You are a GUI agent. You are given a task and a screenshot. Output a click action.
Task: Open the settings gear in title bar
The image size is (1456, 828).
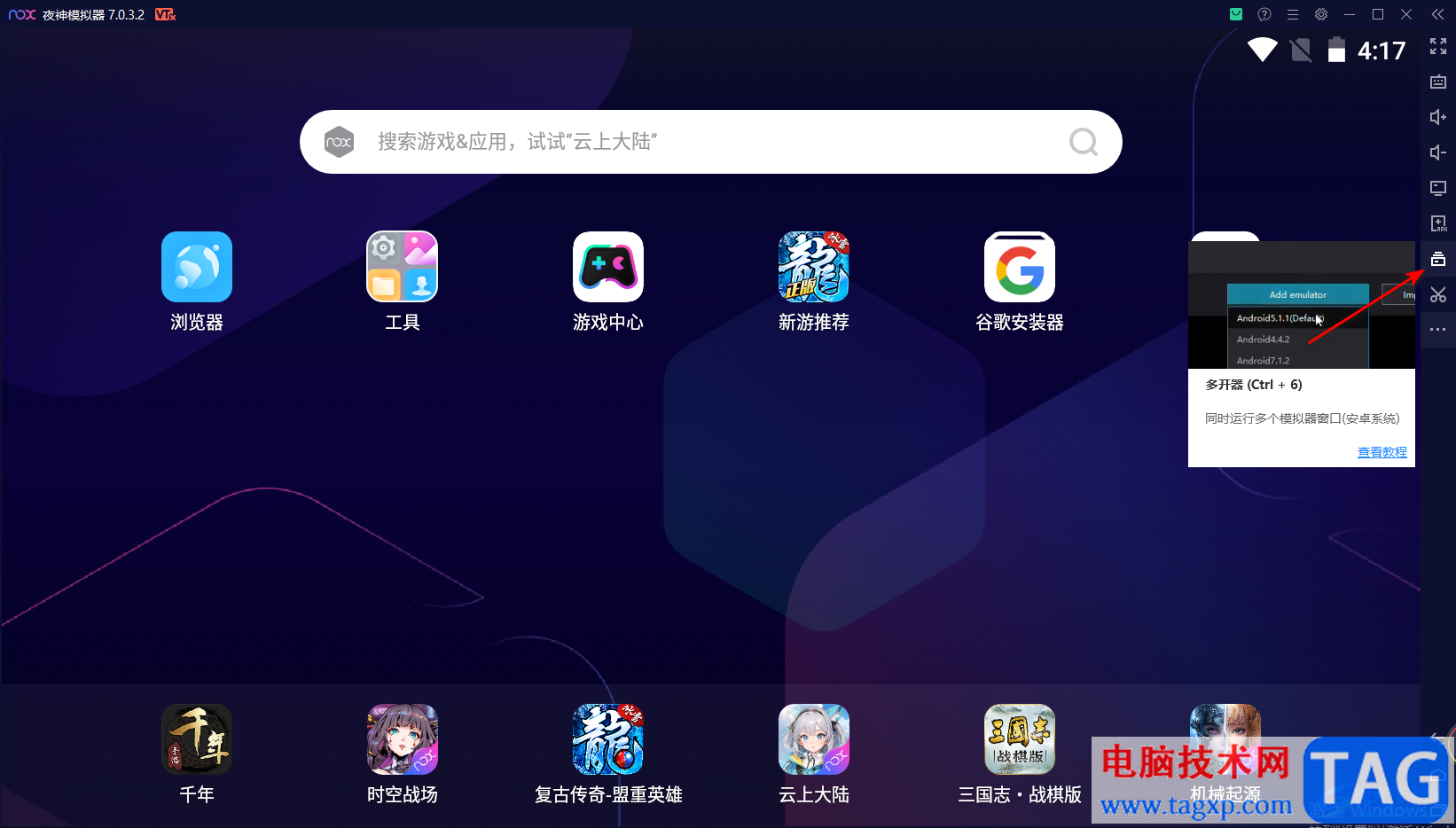[1321, 14]
